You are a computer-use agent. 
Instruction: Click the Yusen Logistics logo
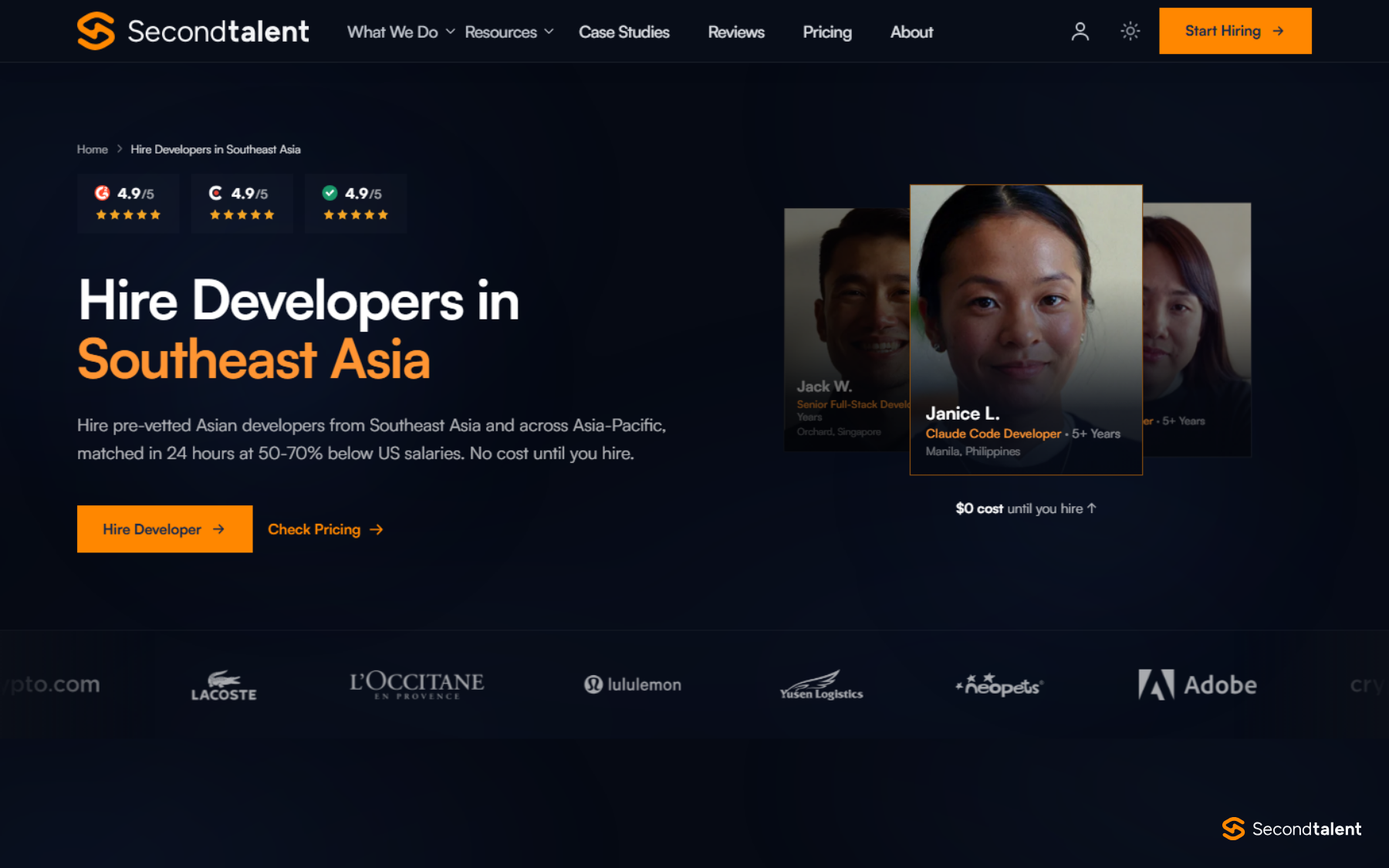coord(821,685)
